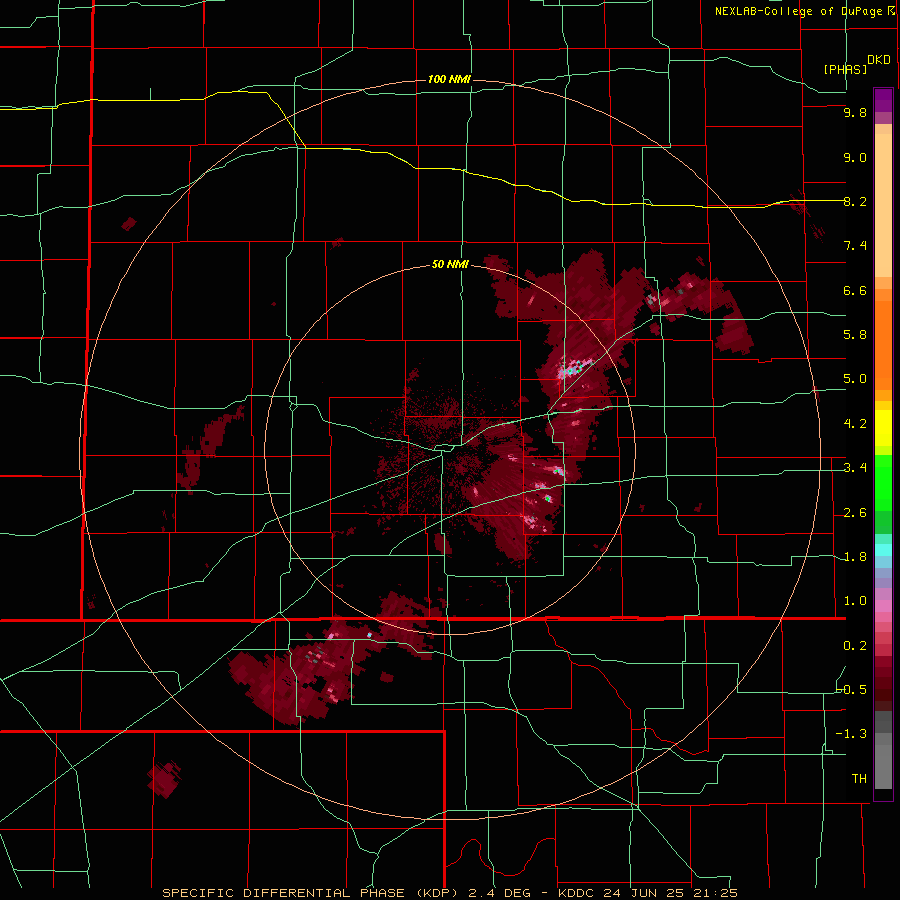This screenshot has width=900, height=900.
Task: Click the NEXLAB-College of DuPage label
Action: [804, 11]
